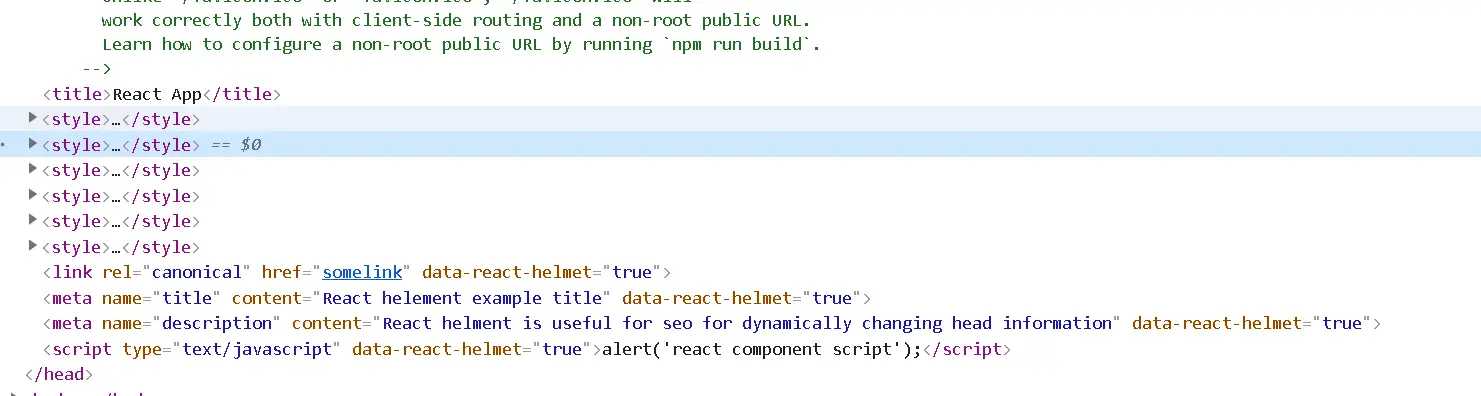
Task: Select the closing </head> tag row
Action: pyautogui.click(x=58, y=375)
